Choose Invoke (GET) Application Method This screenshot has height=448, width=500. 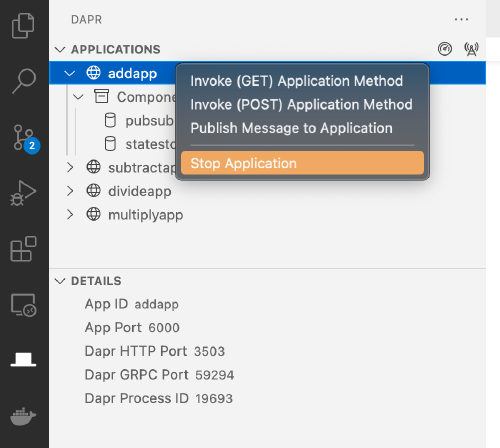click(297, 81)
